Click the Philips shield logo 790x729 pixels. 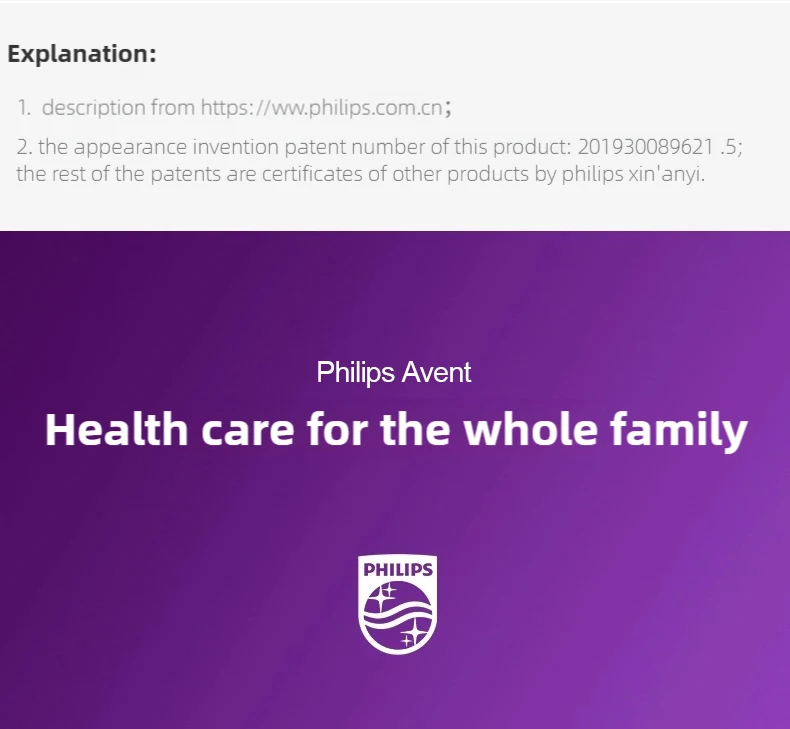click(x=398, y=605)
